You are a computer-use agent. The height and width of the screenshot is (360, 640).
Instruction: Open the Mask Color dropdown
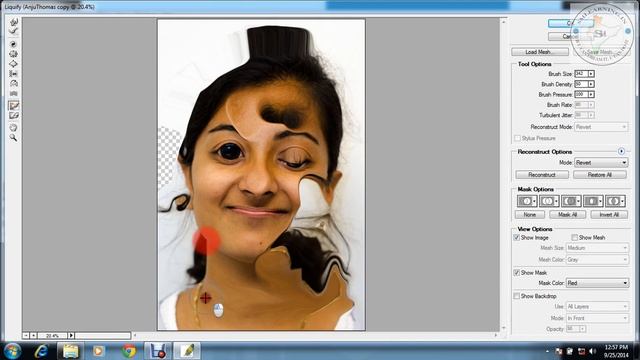tap(597, 283)
